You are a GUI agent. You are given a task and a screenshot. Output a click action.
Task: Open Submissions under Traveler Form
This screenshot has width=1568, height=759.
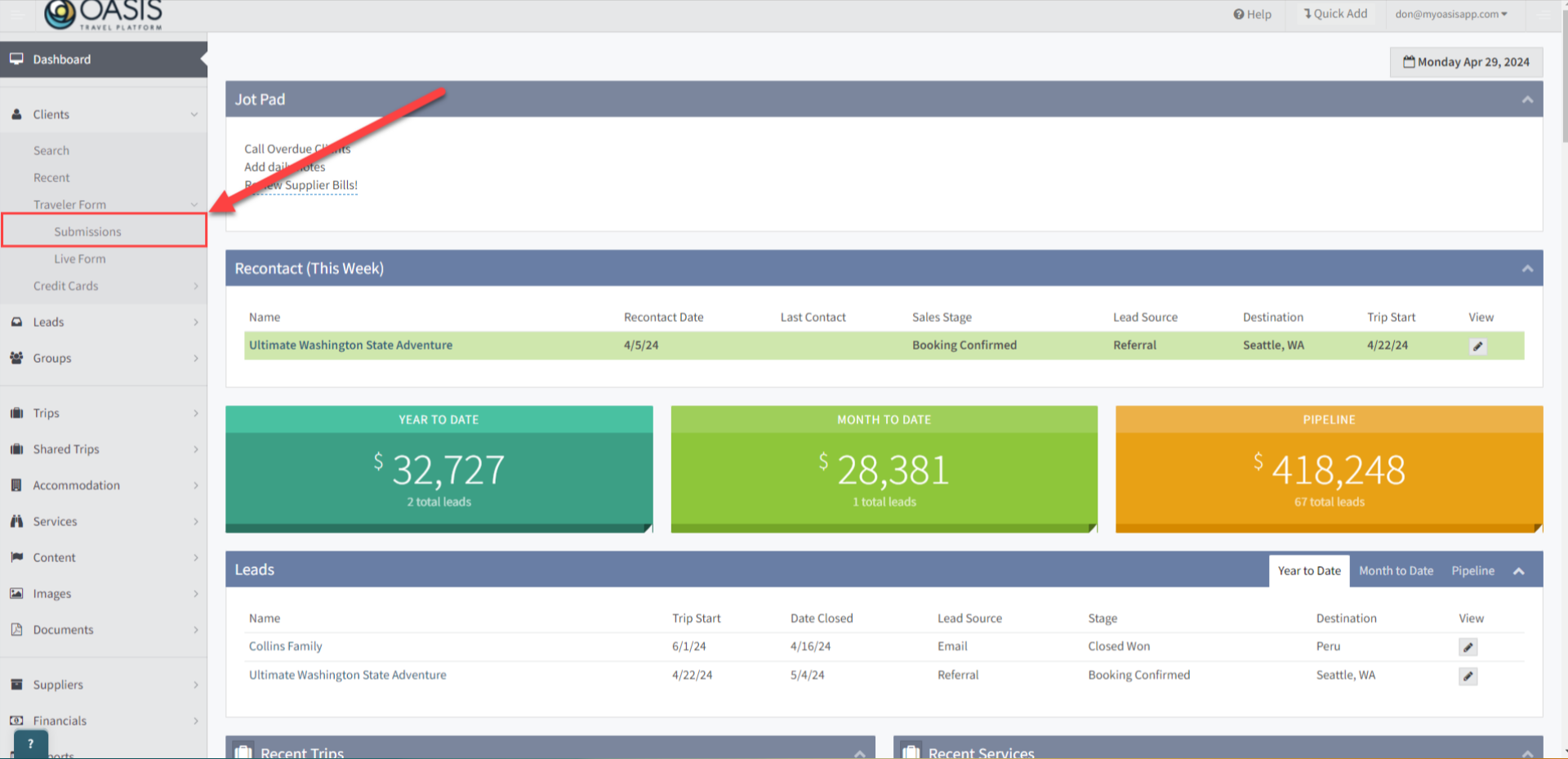point(87,232)
